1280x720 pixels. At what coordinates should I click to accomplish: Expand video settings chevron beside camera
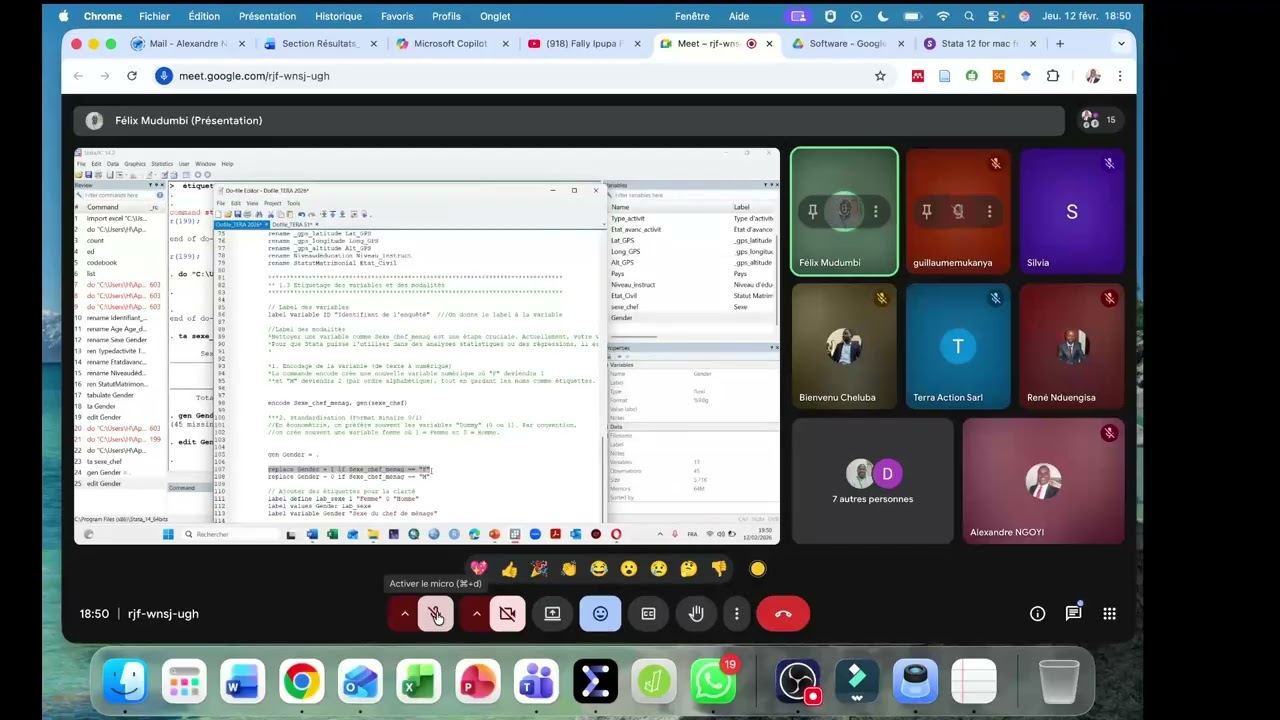pyautogui.click(x=476, y=614)
